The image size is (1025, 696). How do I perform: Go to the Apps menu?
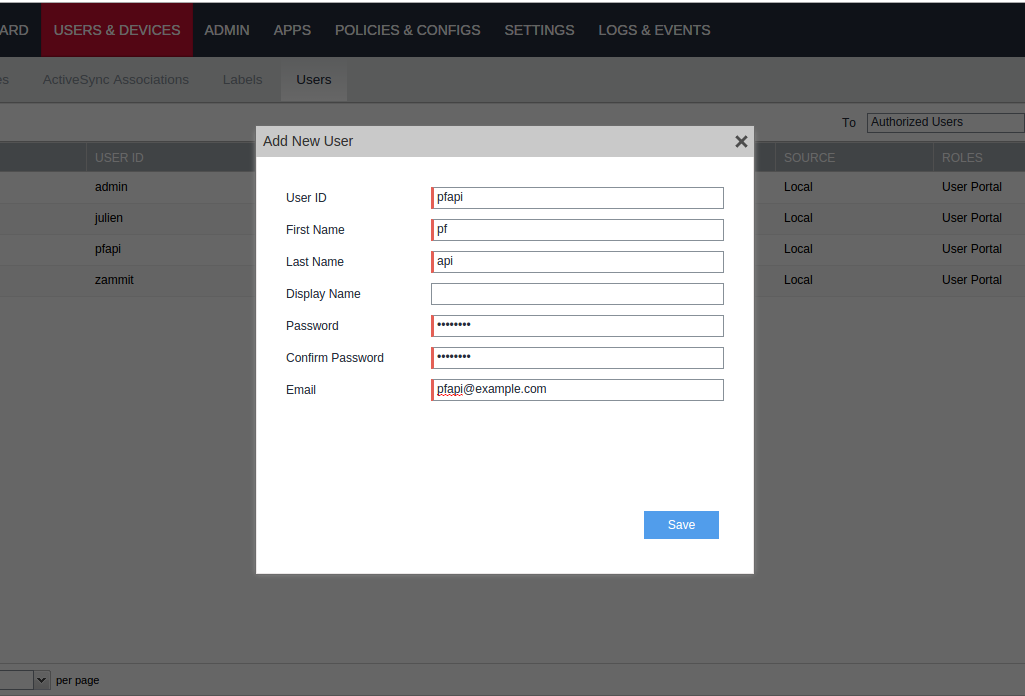click(x=292, y=30)
